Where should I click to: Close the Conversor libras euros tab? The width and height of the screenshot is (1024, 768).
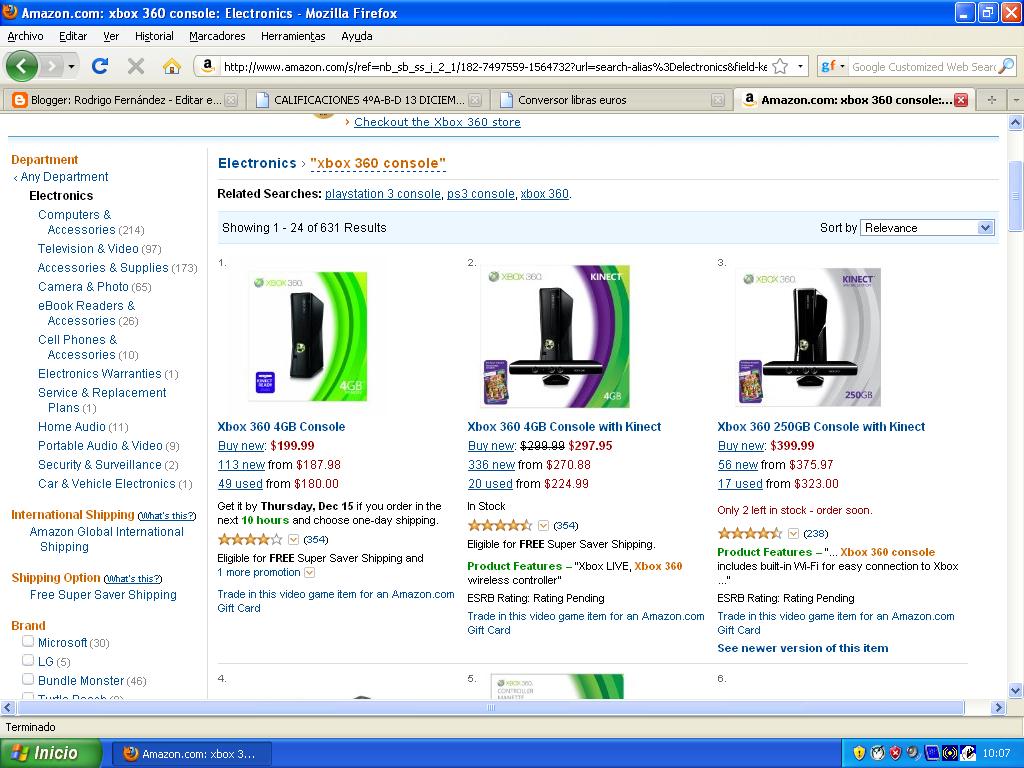pyautogui.click(x=718, y=100)
